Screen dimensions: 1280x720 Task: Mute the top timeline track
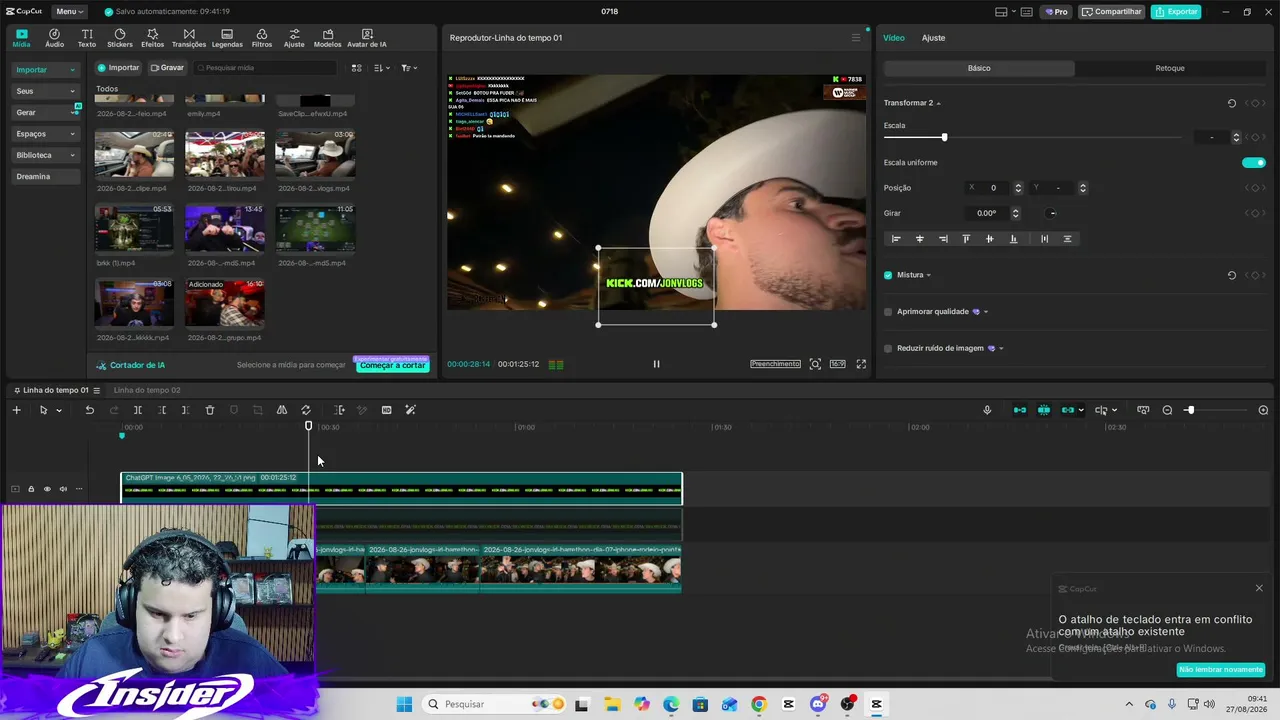pos(63,489)
